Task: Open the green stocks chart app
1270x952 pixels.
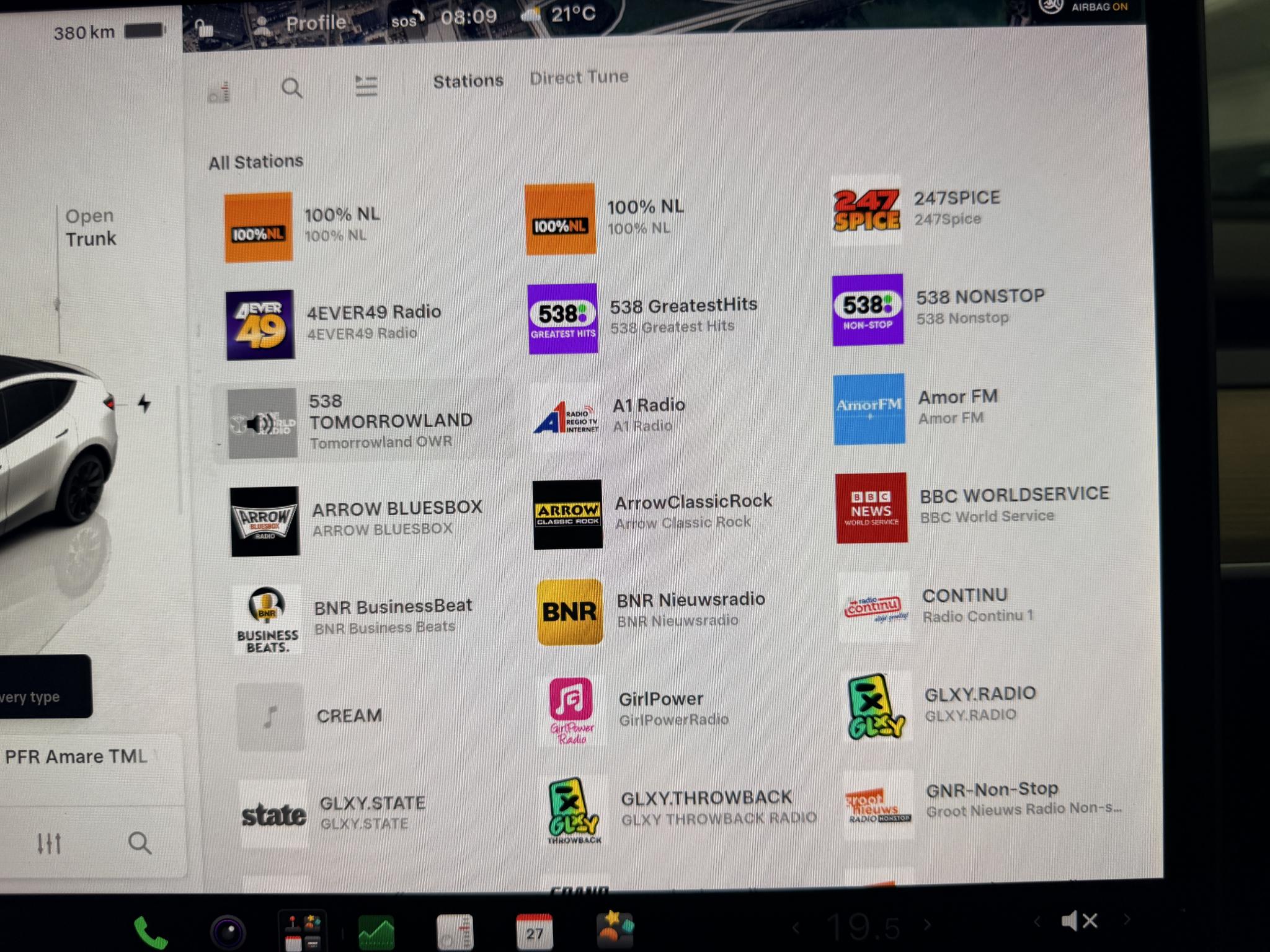Action: pos(376,932)
